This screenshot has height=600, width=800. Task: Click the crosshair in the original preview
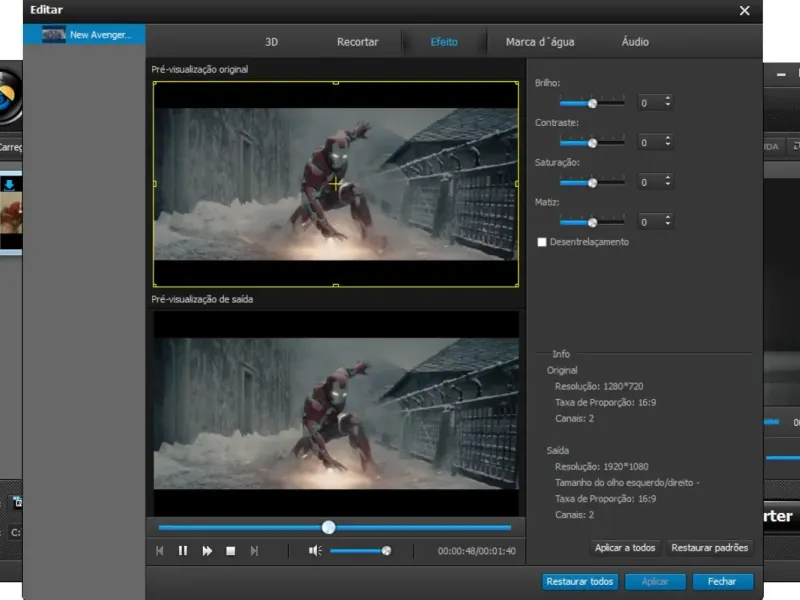click(336, 184)
